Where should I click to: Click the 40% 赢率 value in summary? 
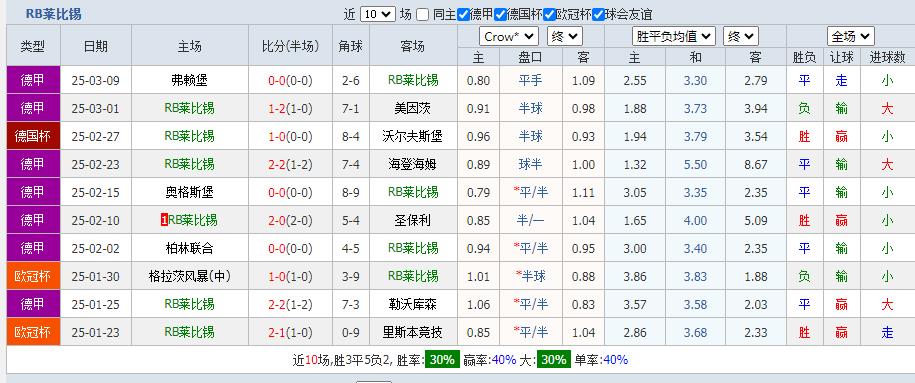pyautogui.click(x=504, y=360)
